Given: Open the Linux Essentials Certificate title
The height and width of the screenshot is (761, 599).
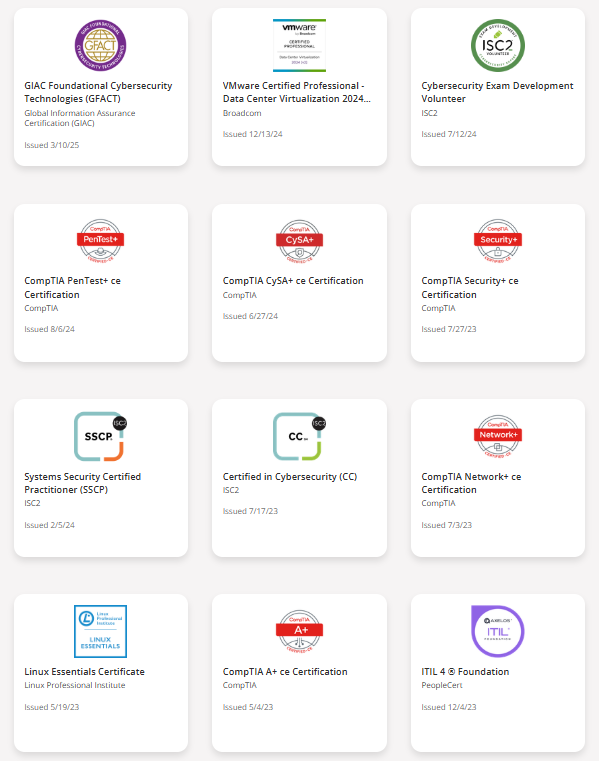Looking at the screenshot, I should point(84,672).
